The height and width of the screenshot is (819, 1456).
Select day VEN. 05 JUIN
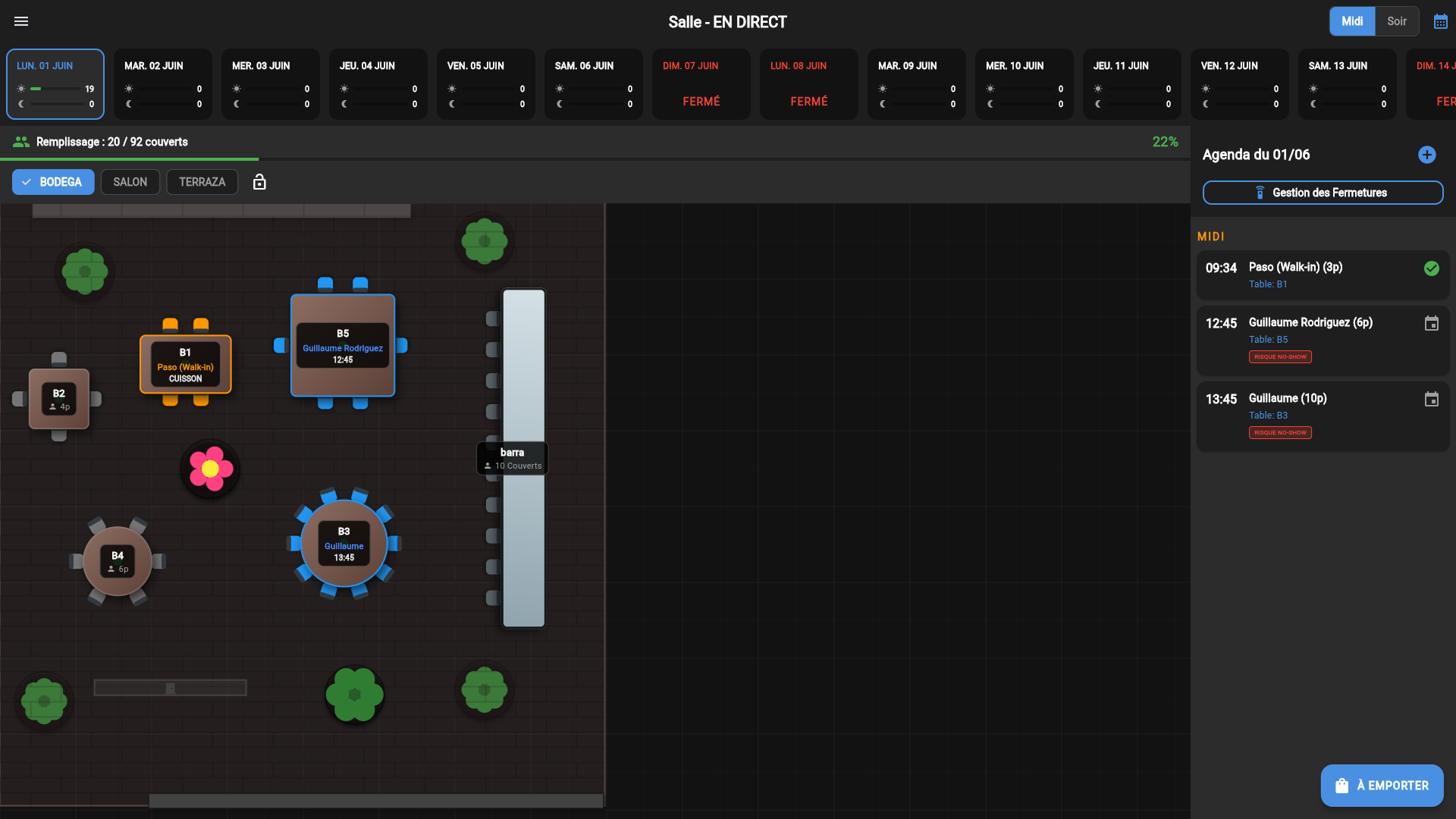pos(486,84)
